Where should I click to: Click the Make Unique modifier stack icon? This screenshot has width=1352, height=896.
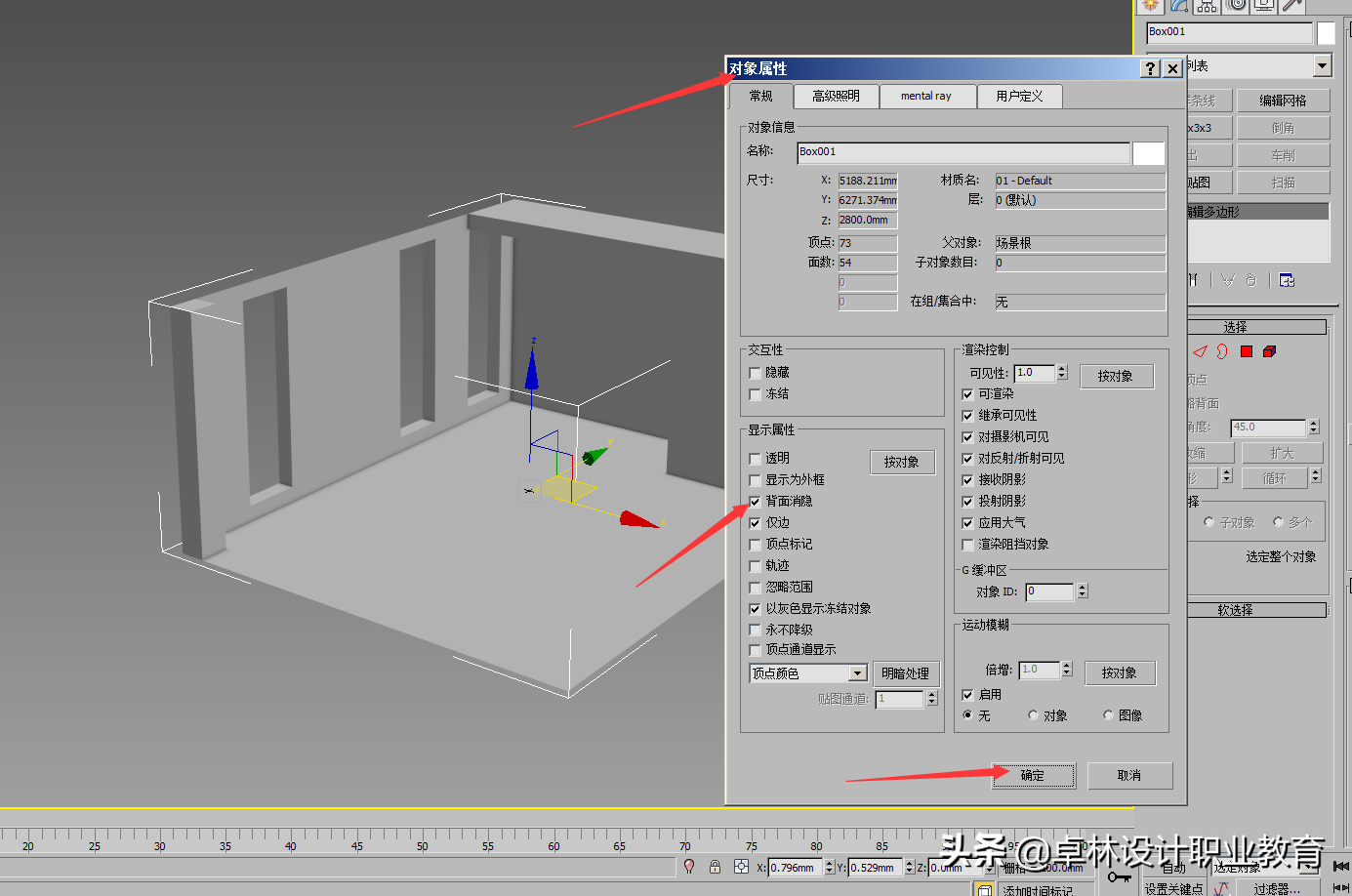[x=1228, y=280]
